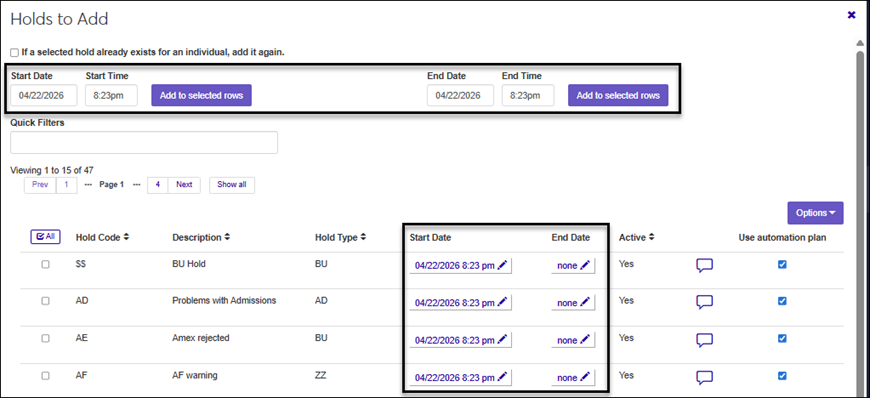Image resolution: width=870 pixels, height=398 pixels.
Task: Sort by Description column
Action: tap(201, 237)
